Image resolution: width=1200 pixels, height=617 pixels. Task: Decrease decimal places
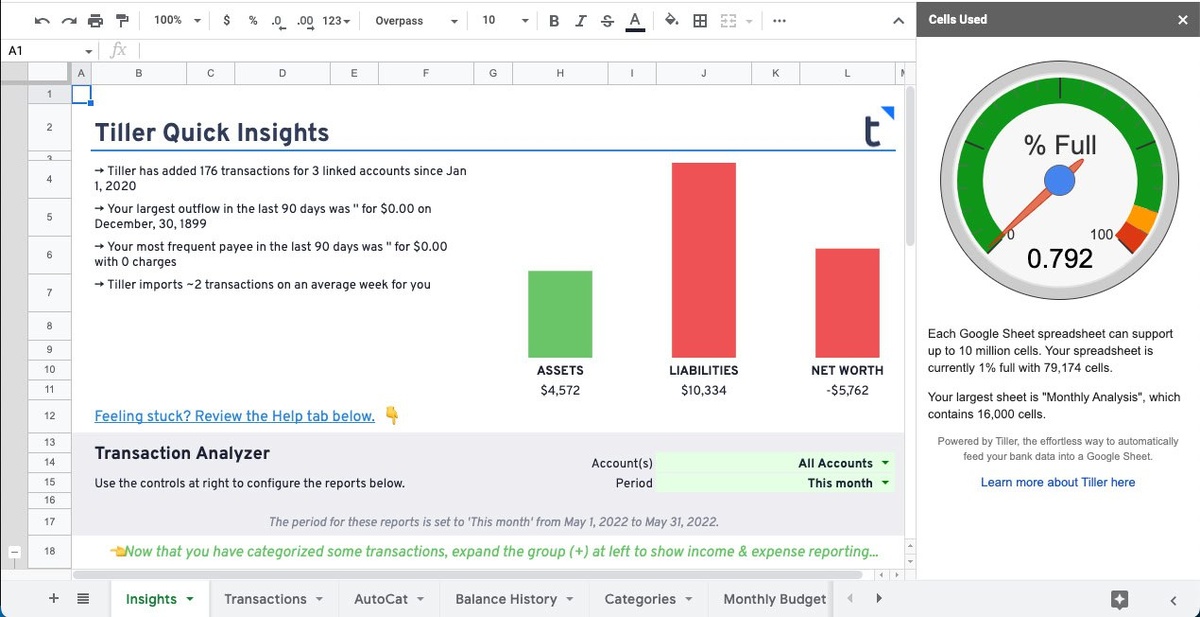coord(279,20)
